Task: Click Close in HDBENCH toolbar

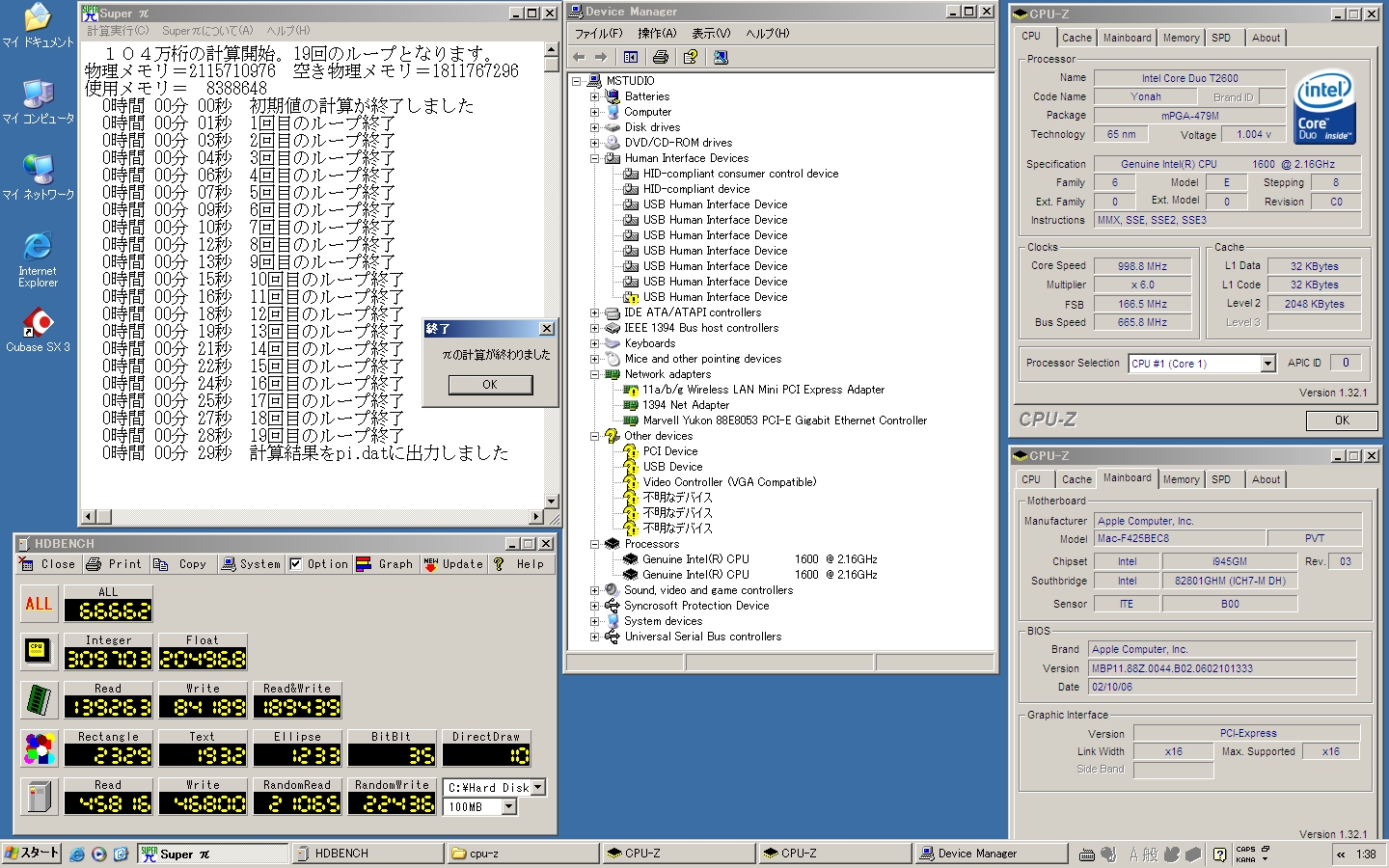Action: (47, 564)
